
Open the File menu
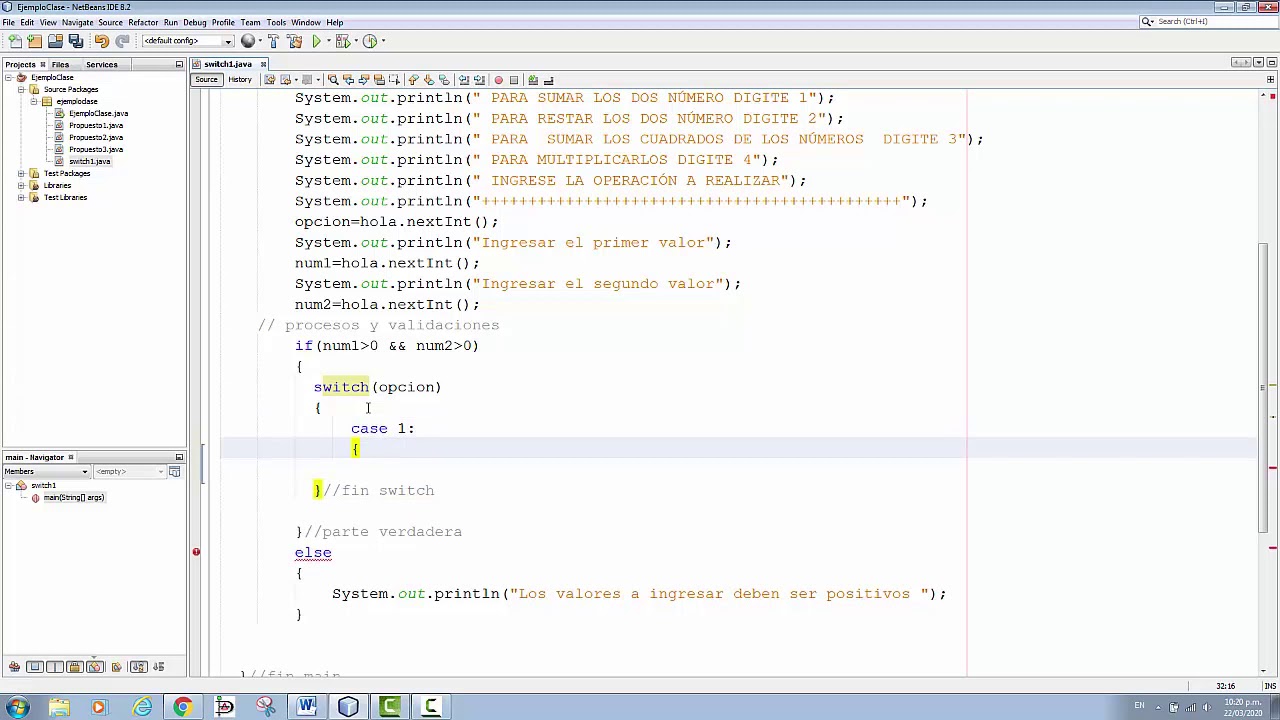click(8, 22)
